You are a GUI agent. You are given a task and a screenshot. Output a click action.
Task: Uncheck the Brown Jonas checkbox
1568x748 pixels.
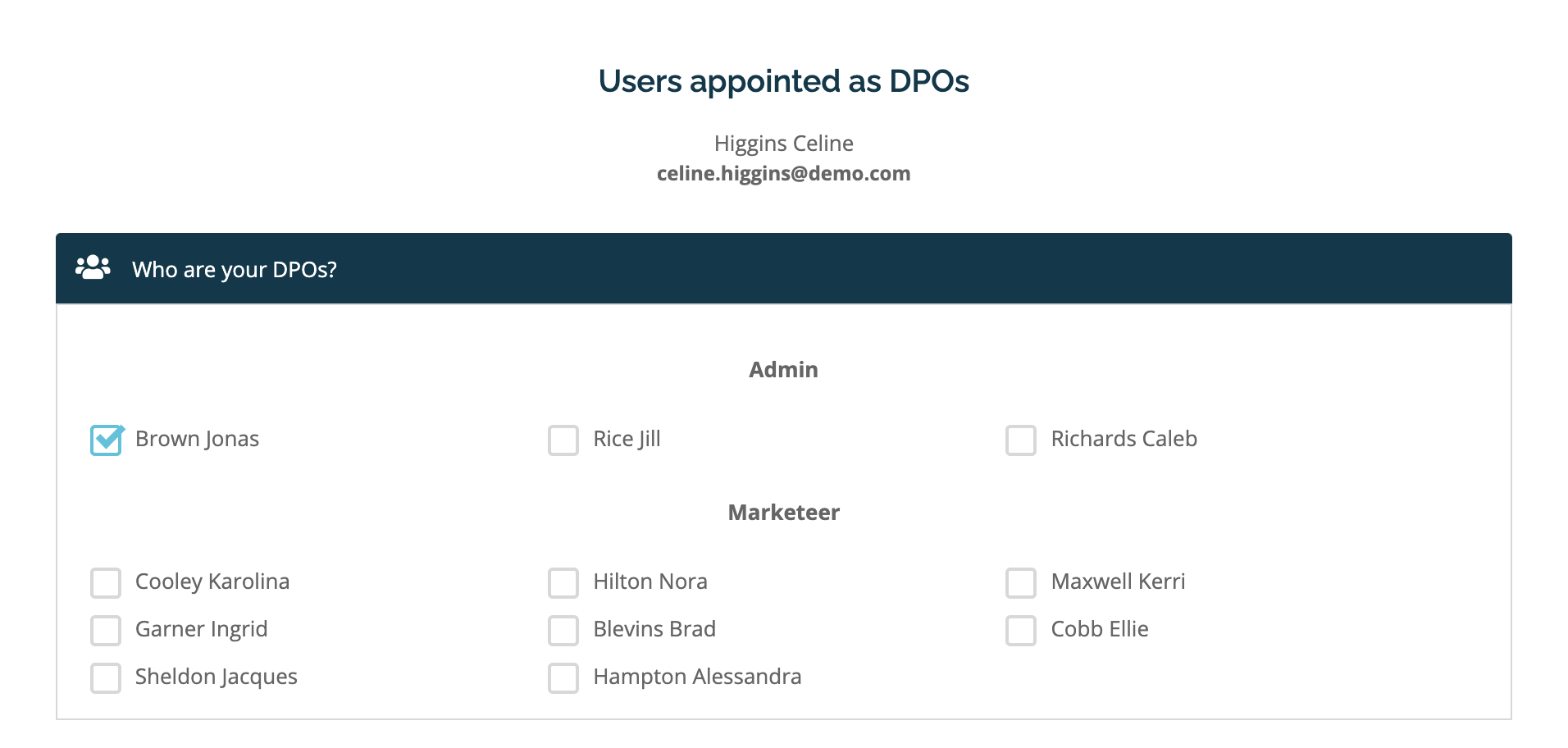[106, 440]
